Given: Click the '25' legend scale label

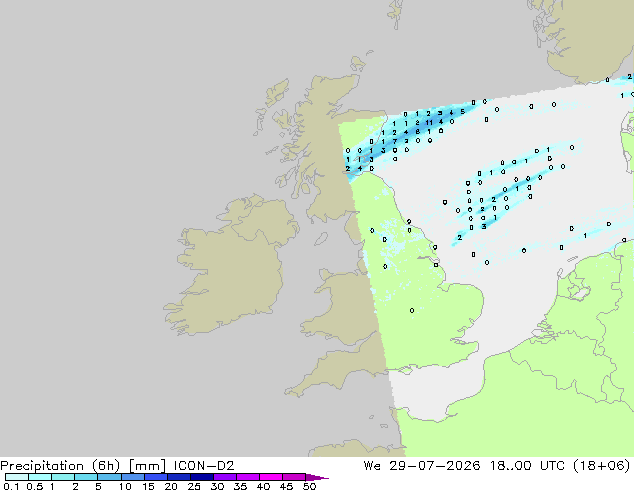Looking at the screenshot, I should click(194, 486).
